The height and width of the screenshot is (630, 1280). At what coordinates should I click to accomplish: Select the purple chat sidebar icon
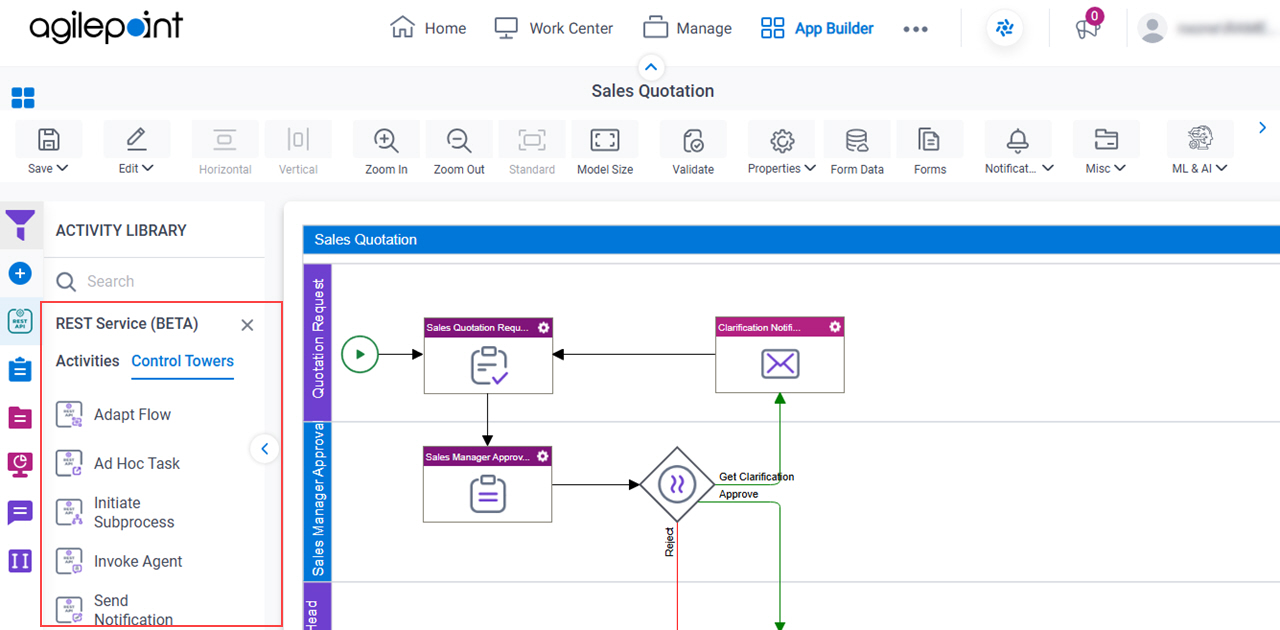[20, 513]
